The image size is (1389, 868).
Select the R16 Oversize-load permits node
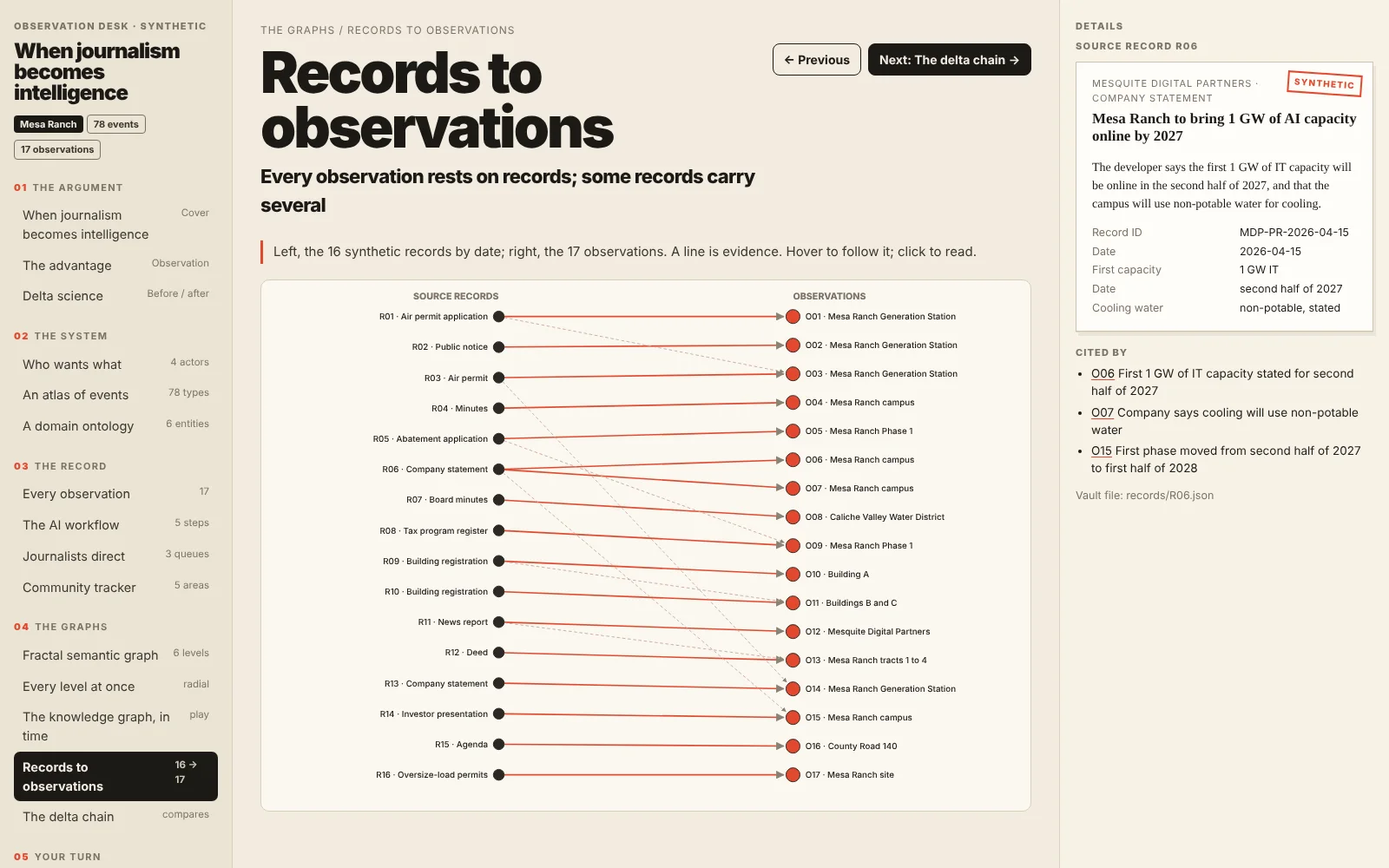point(498,775)
